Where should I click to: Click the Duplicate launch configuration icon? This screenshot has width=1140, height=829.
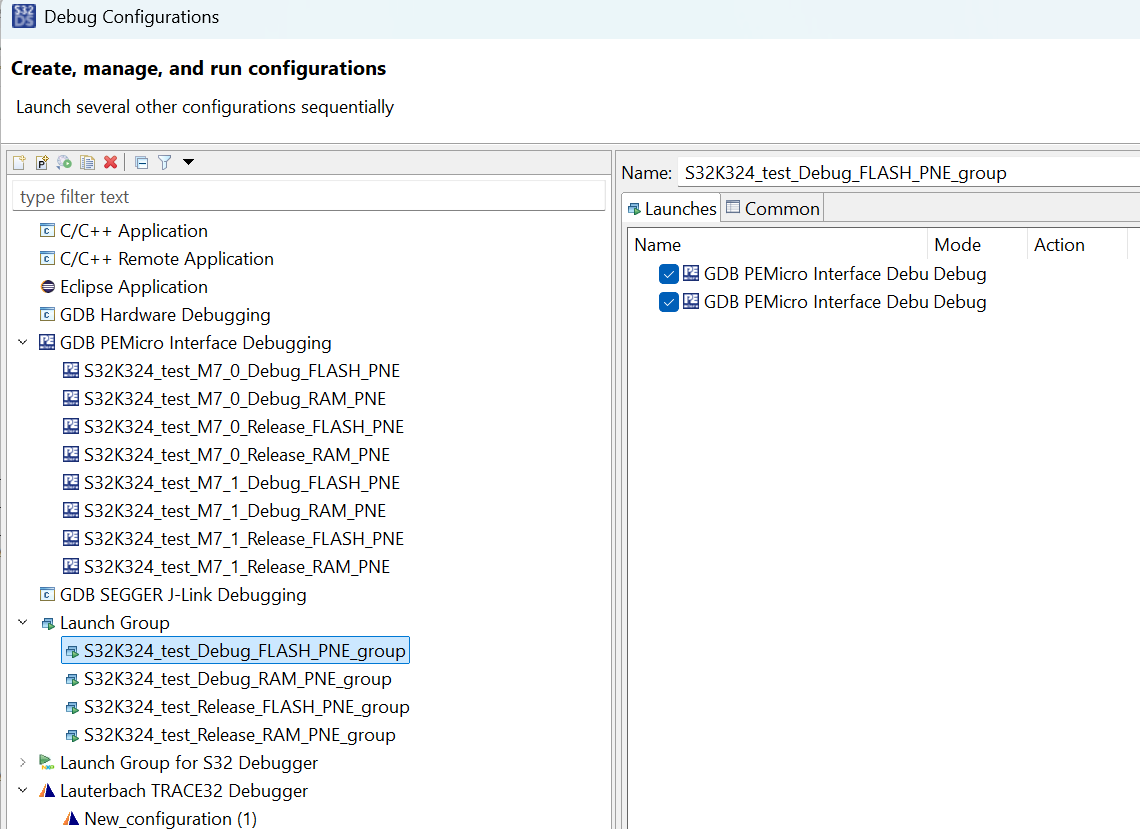click(87, 162)
